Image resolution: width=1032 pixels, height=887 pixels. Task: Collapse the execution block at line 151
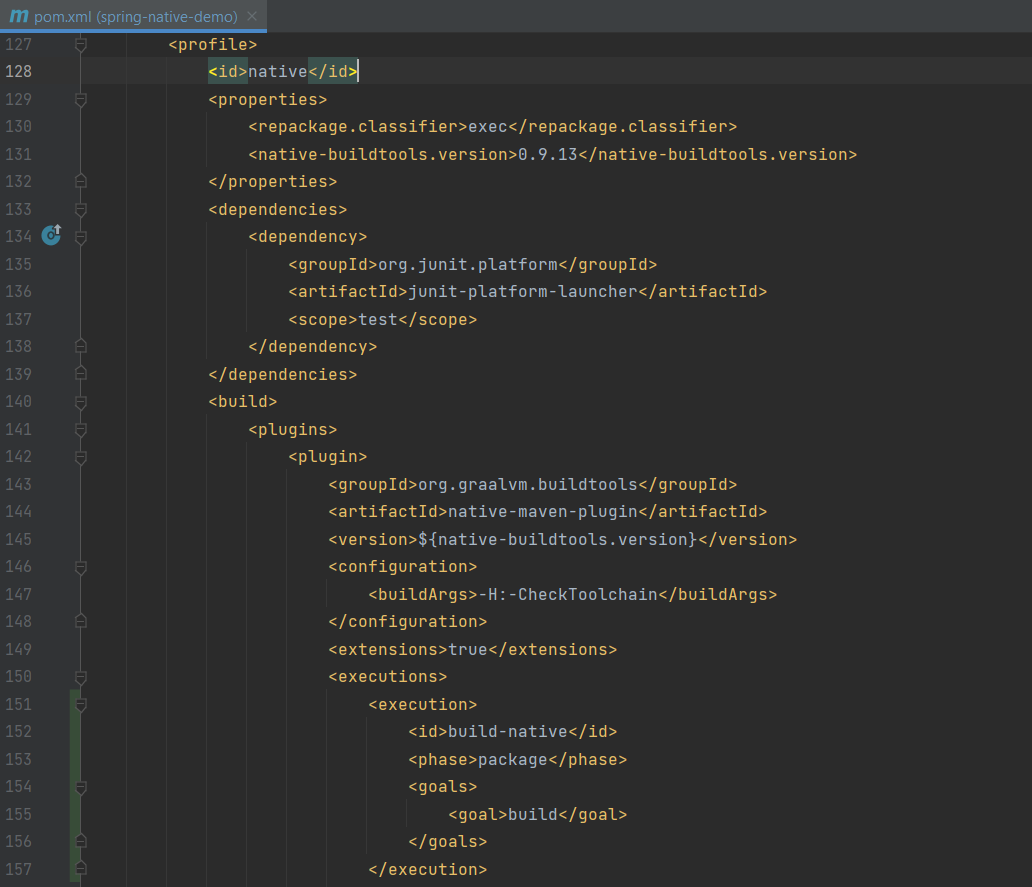(x=81, y=705)
